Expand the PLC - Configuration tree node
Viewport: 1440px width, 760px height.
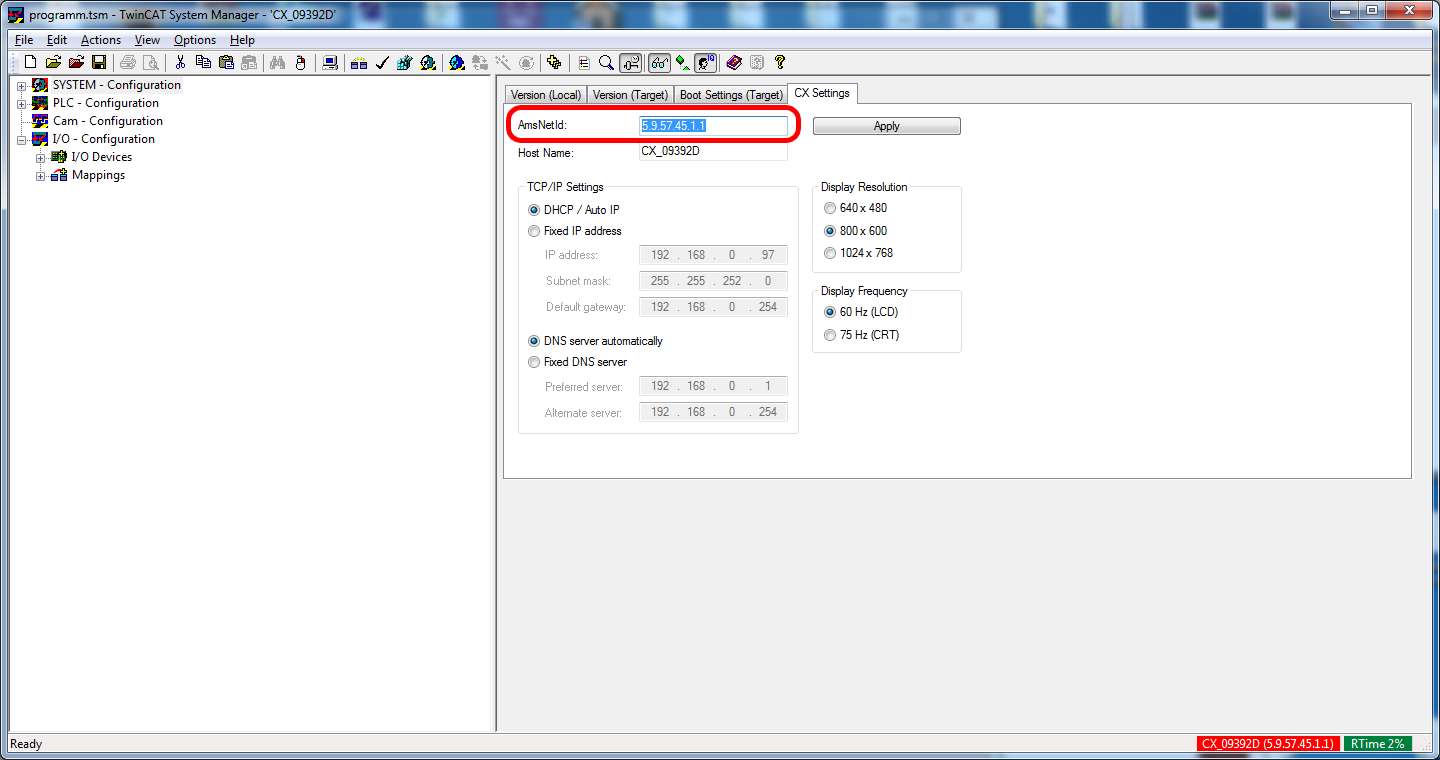tap(21, 104)
